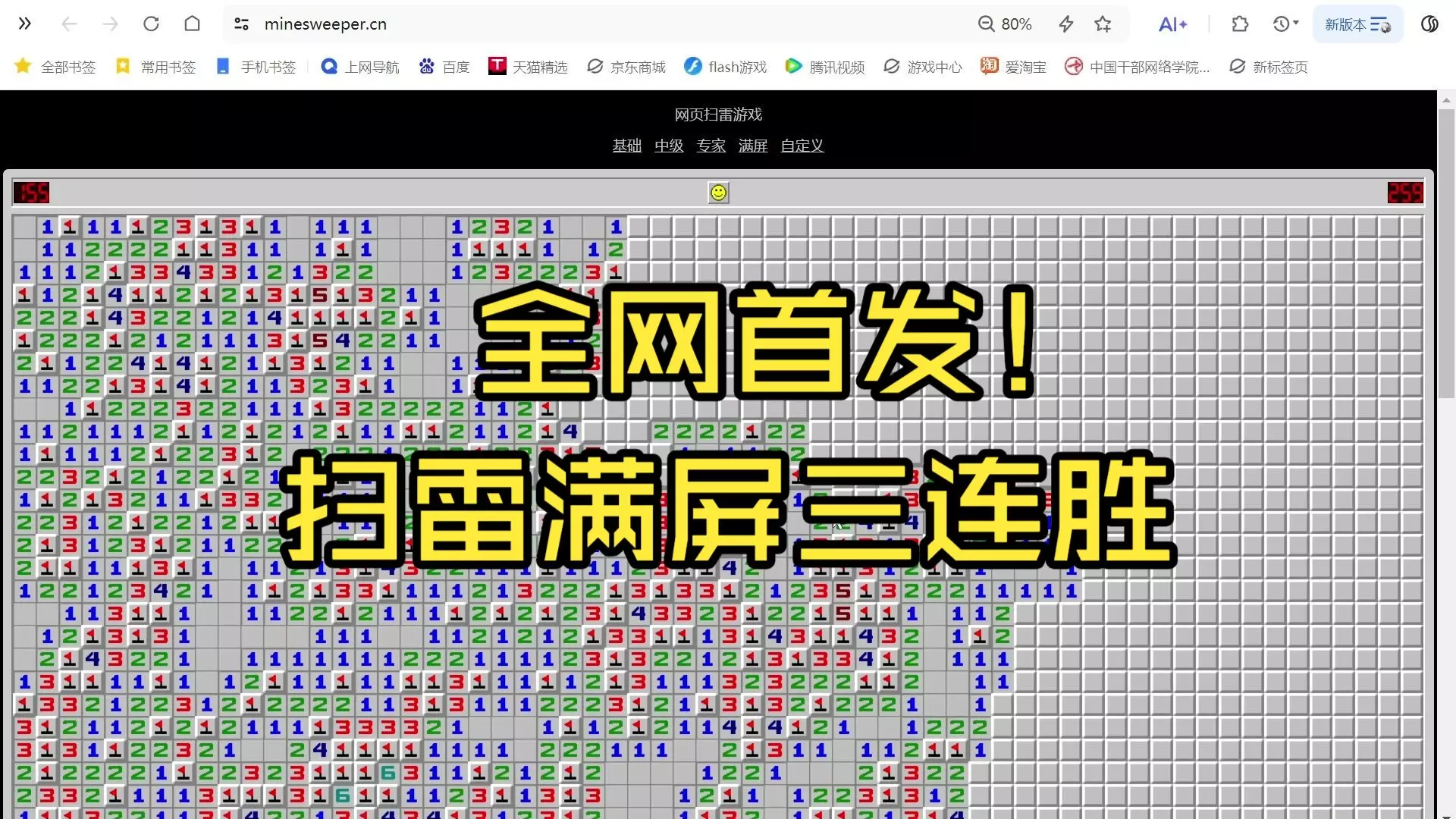The image size is (1456, 819).
Task: Click the smiley face reset button
Action: 718,193
